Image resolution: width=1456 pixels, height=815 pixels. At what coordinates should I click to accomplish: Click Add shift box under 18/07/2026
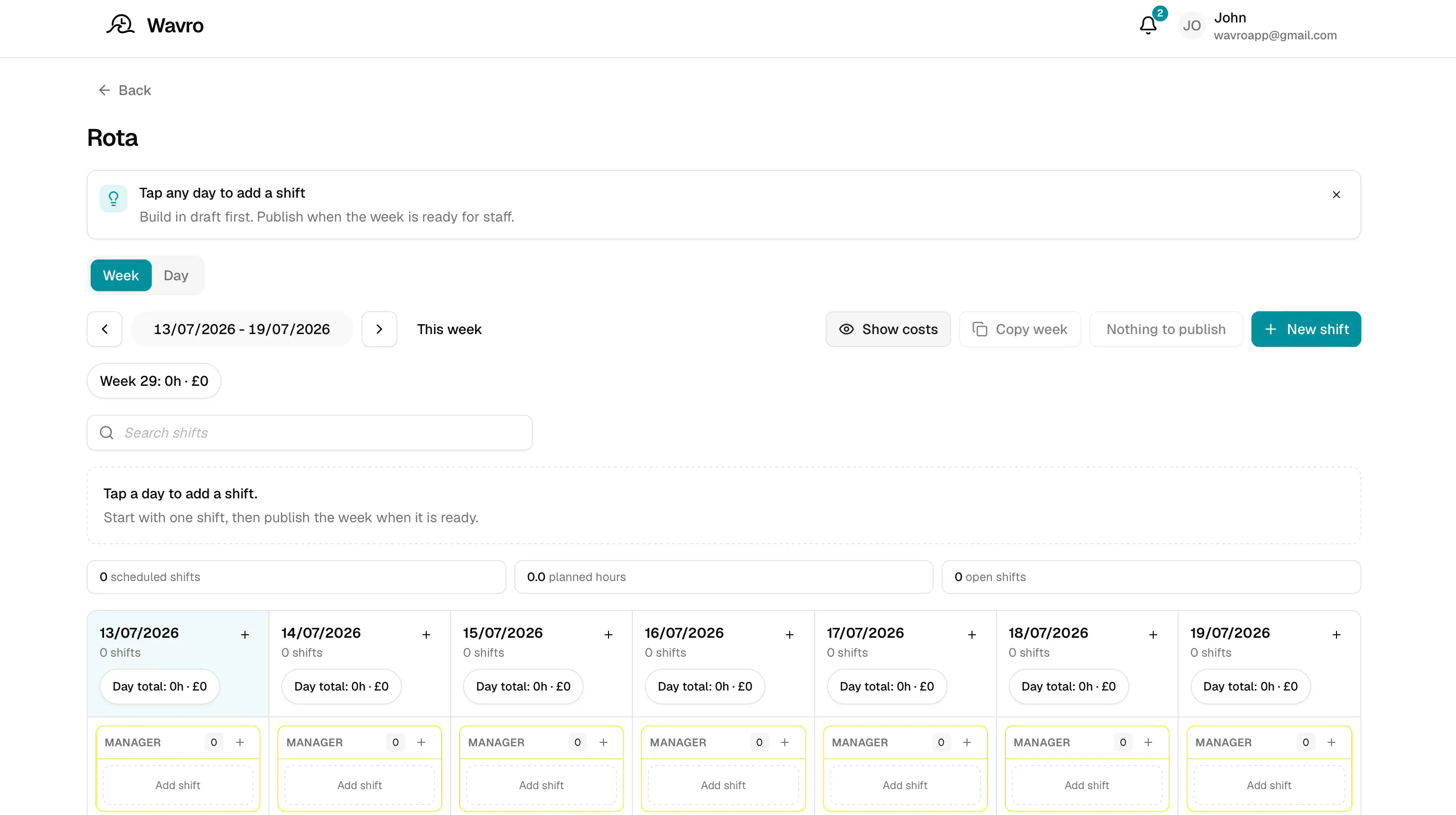click(1087, 785)
